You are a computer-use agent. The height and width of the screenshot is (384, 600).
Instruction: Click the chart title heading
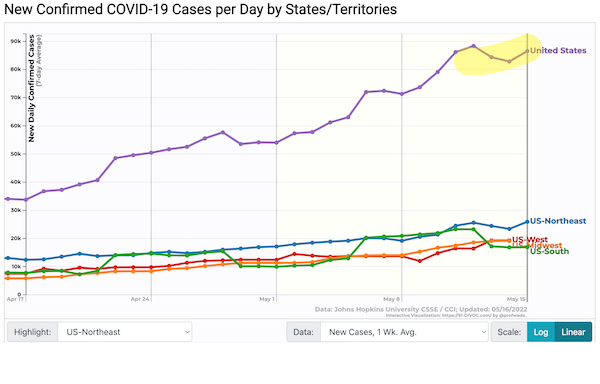(201, 9)
